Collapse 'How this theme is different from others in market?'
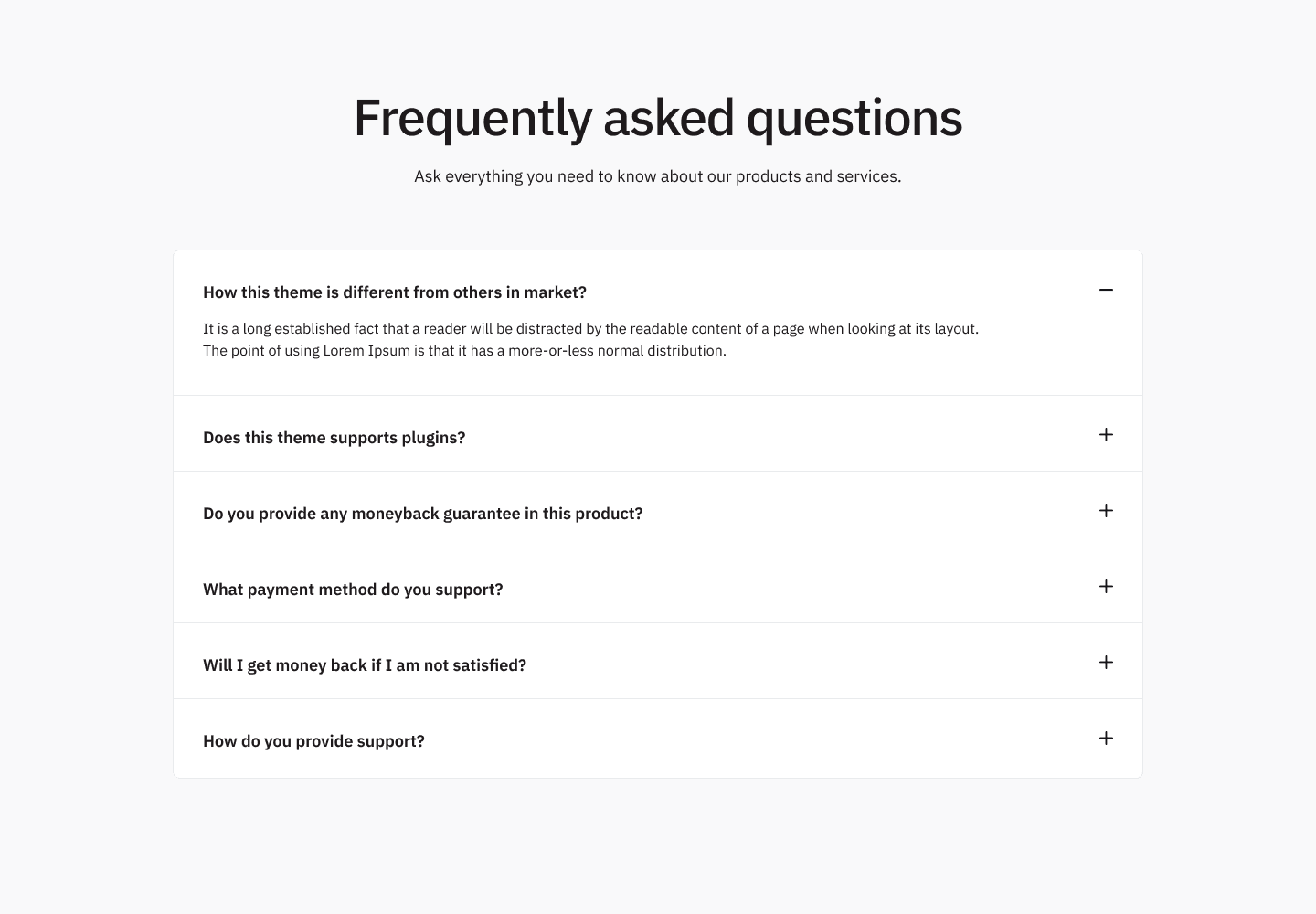The width and height of the screenshot is (1316, 914). point(395,292)
